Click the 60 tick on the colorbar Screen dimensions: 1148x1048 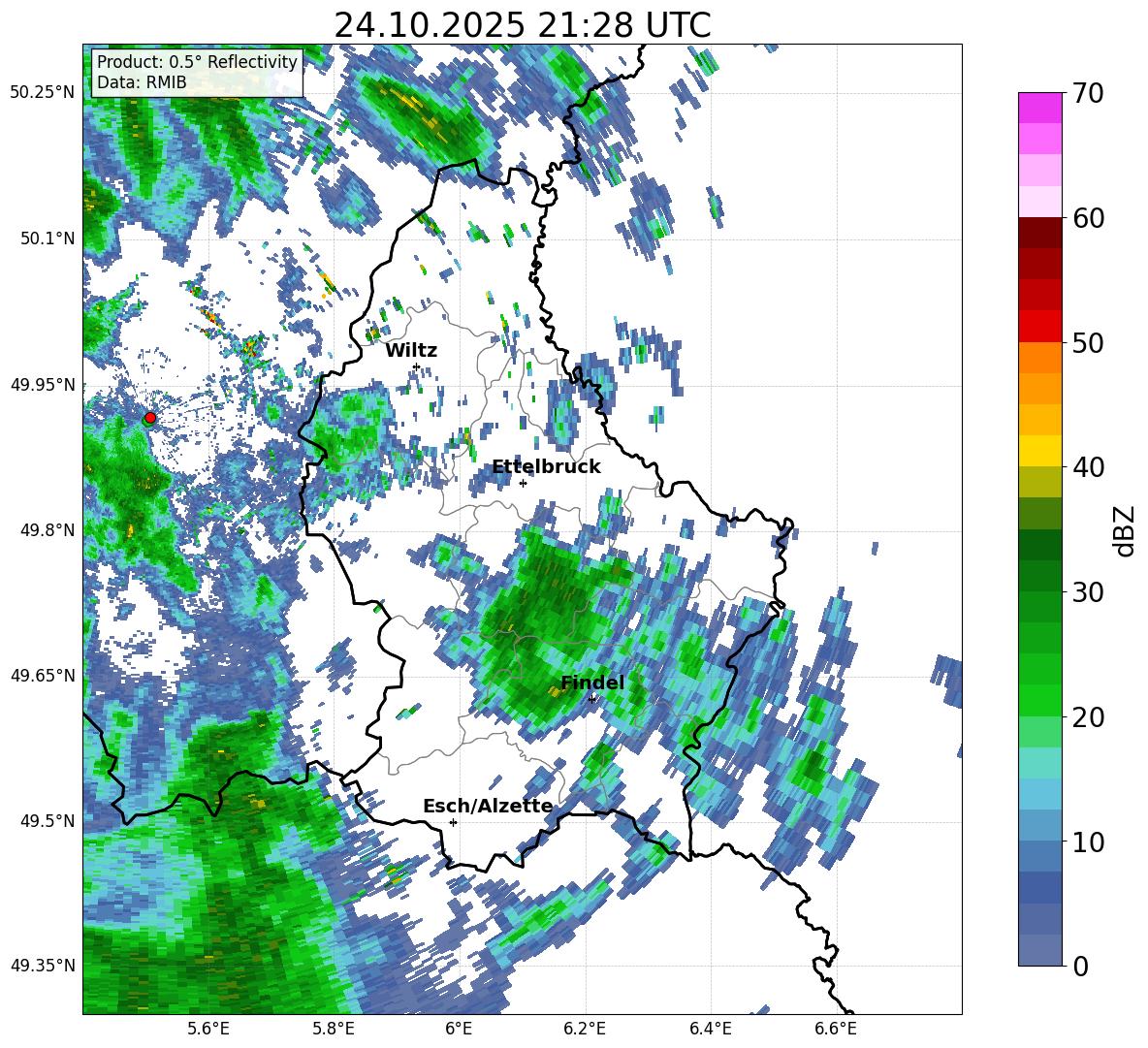[1087, 218]
